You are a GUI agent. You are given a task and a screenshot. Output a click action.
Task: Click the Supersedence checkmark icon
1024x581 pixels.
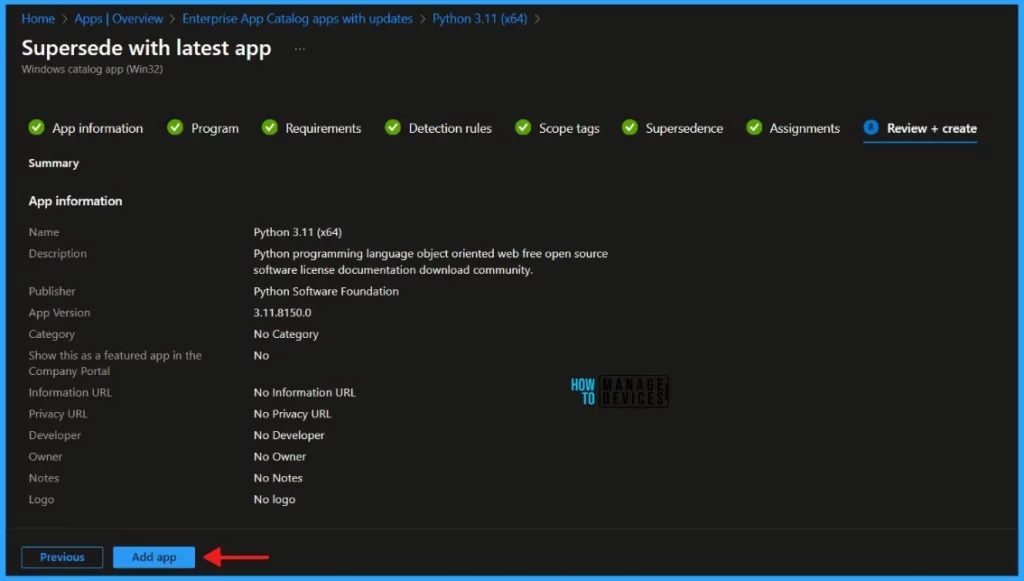[630, 127]
